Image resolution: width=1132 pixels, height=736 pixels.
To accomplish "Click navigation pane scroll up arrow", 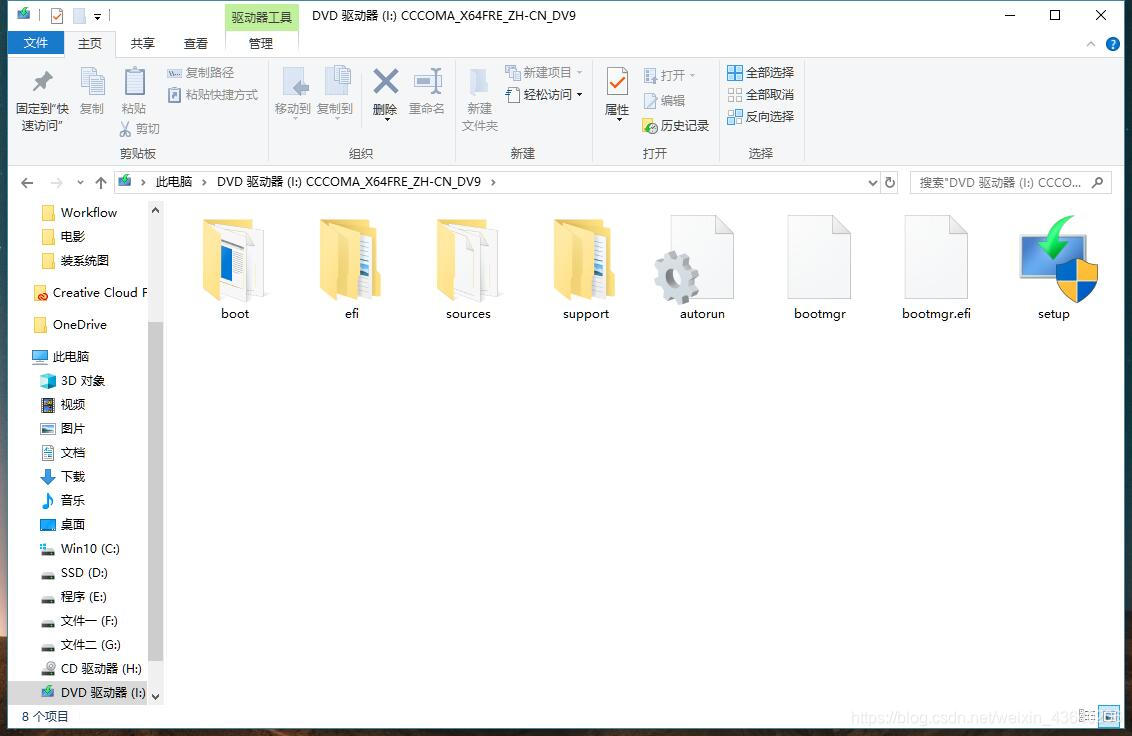I will pyautogui.click(x=155, y=209).
